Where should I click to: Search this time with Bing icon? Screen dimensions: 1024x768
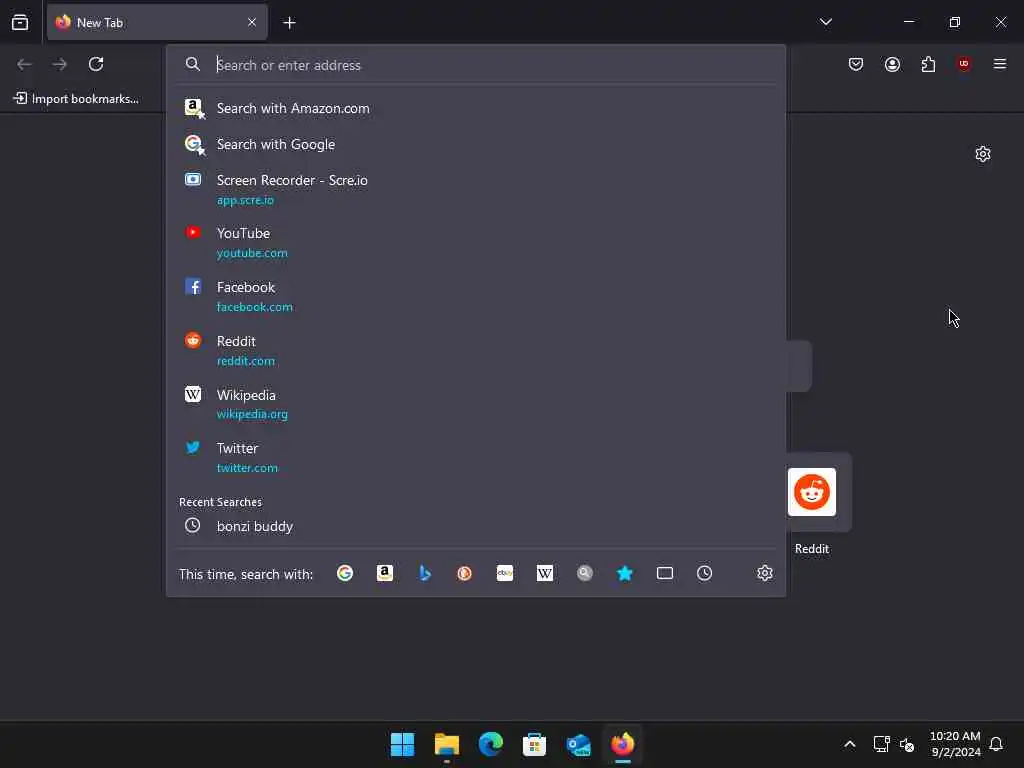[425, 573]
